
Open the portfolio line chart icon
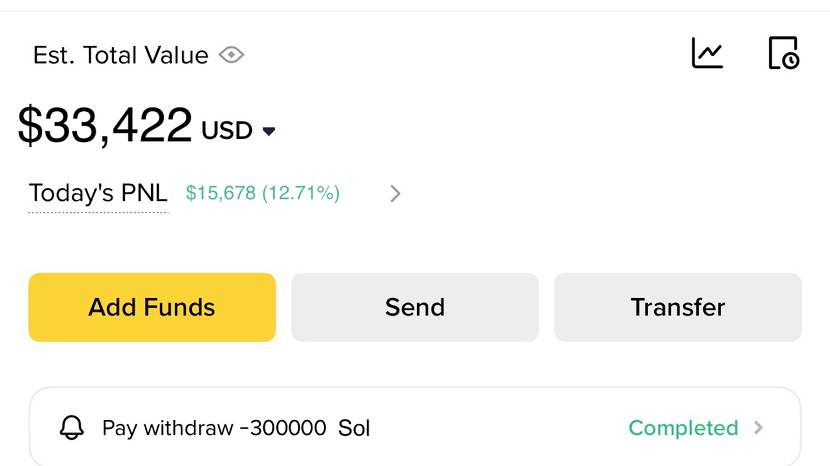point(707,53)
